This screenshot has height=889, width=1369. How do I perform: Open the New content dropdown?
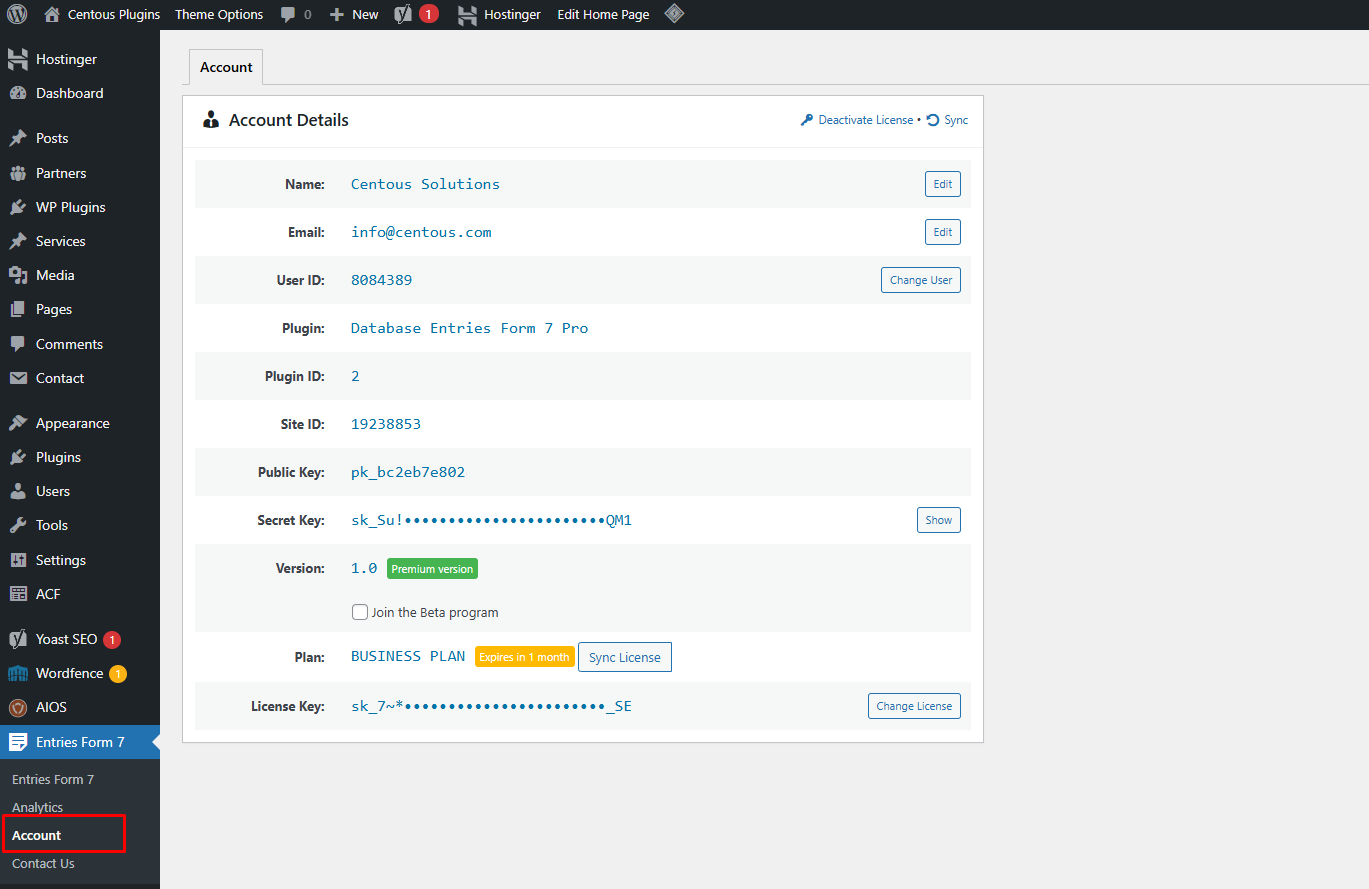click(354, 15)
